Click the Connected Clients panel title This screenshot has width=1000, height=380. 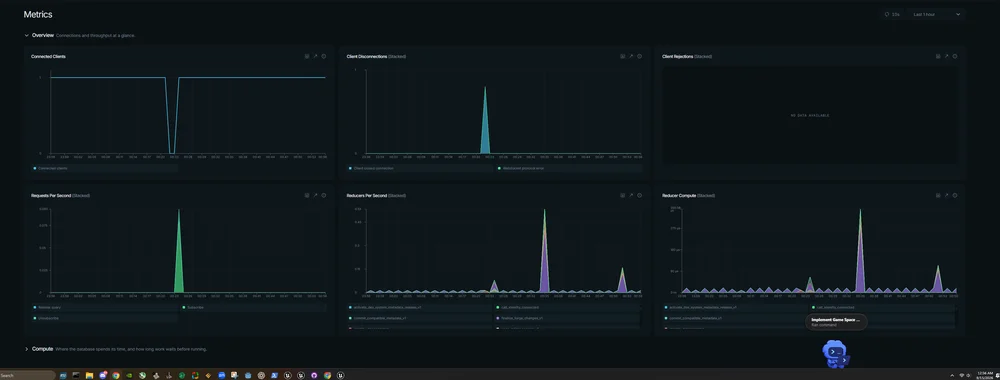[48, 56]
